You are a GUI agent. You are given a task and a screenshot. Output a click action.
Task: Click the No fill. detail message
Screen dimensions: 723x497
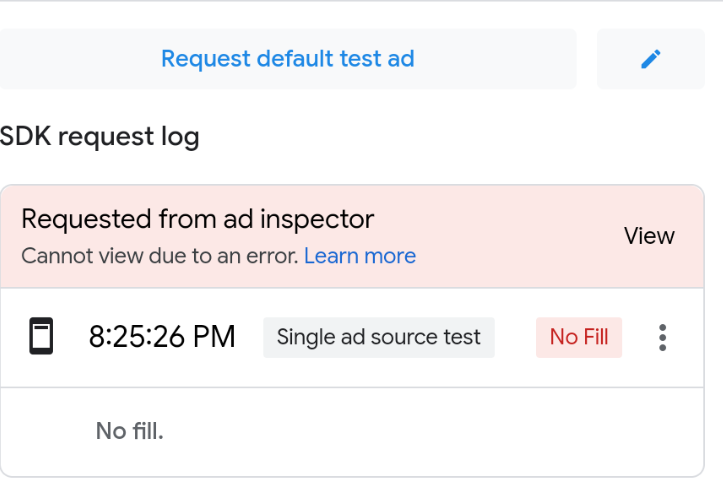point(129,431)
